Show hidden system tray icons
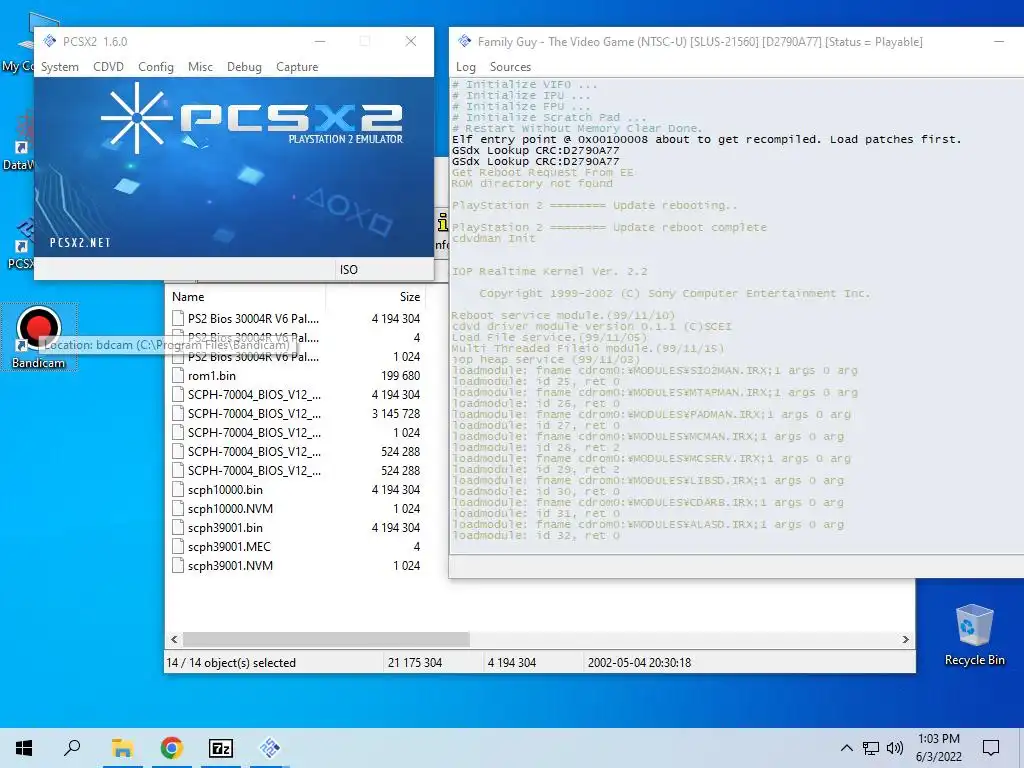1024x768 pixels. tap(846, 748)
